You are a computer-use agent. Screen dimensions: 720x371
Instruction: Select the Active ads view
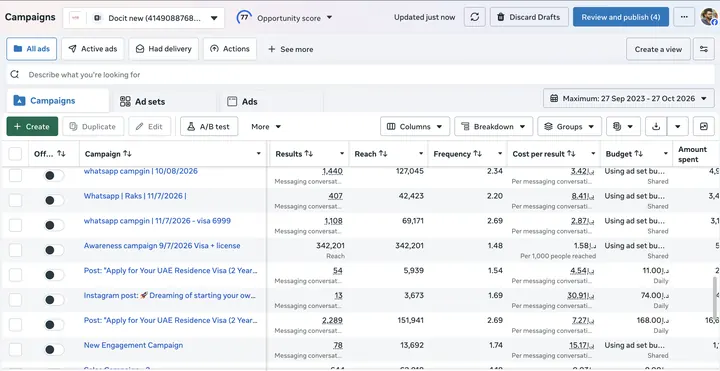tap(92, 49)
